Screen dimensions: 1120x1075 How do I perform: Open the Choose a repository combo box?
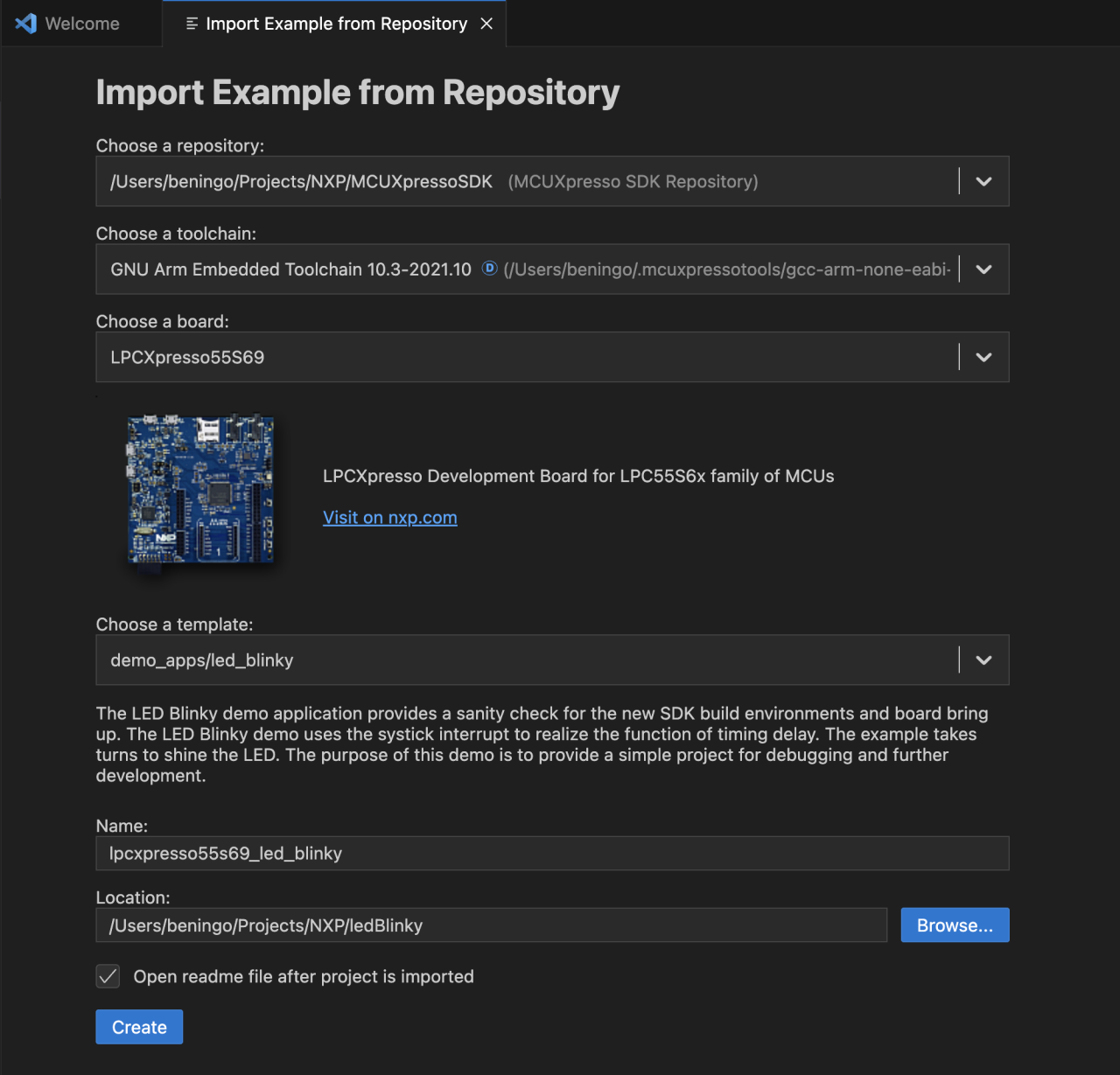(525, 181)
